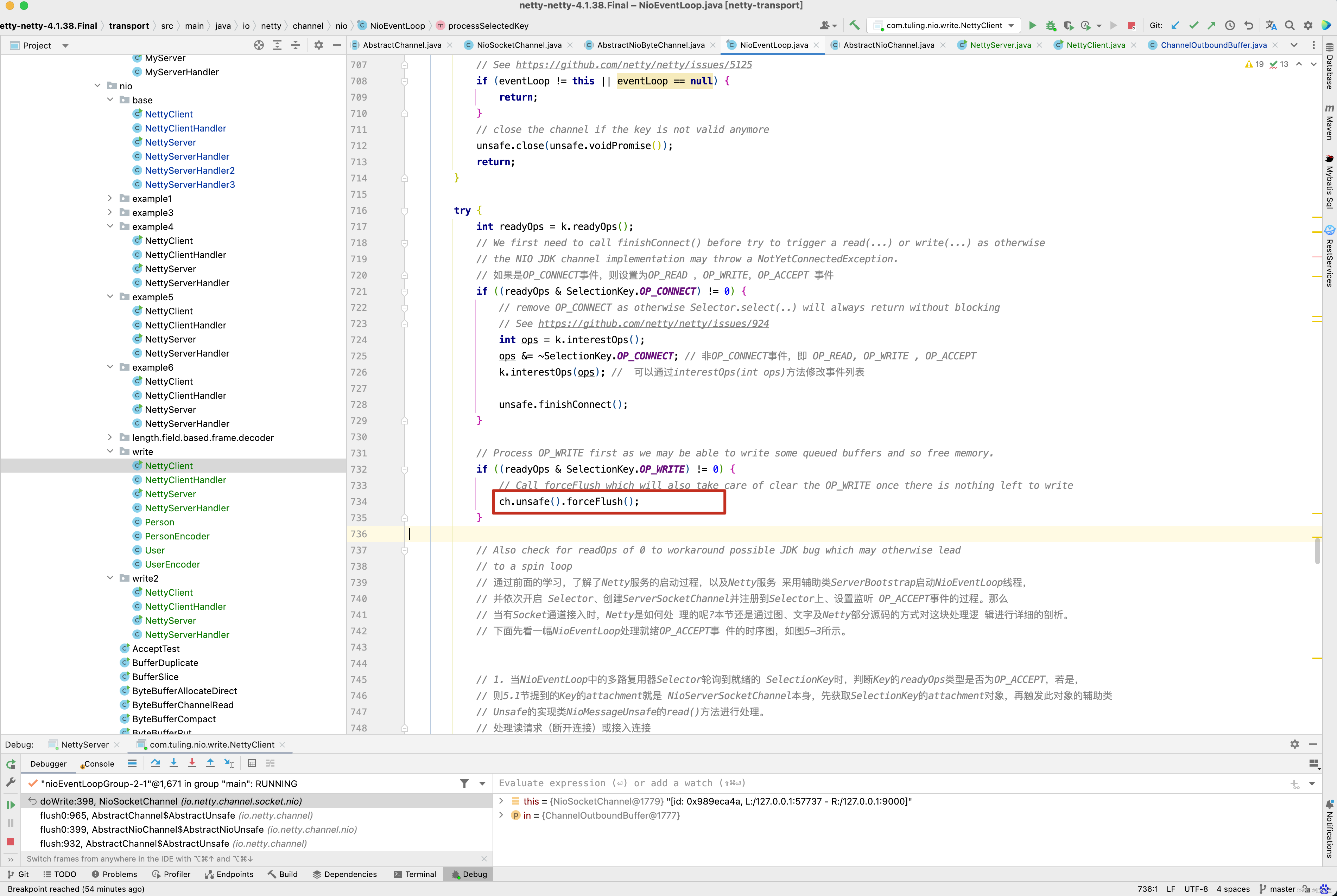The image size is (1337, 896).
Task: Toggle the Debug tool window button
Action: (469, 874)
